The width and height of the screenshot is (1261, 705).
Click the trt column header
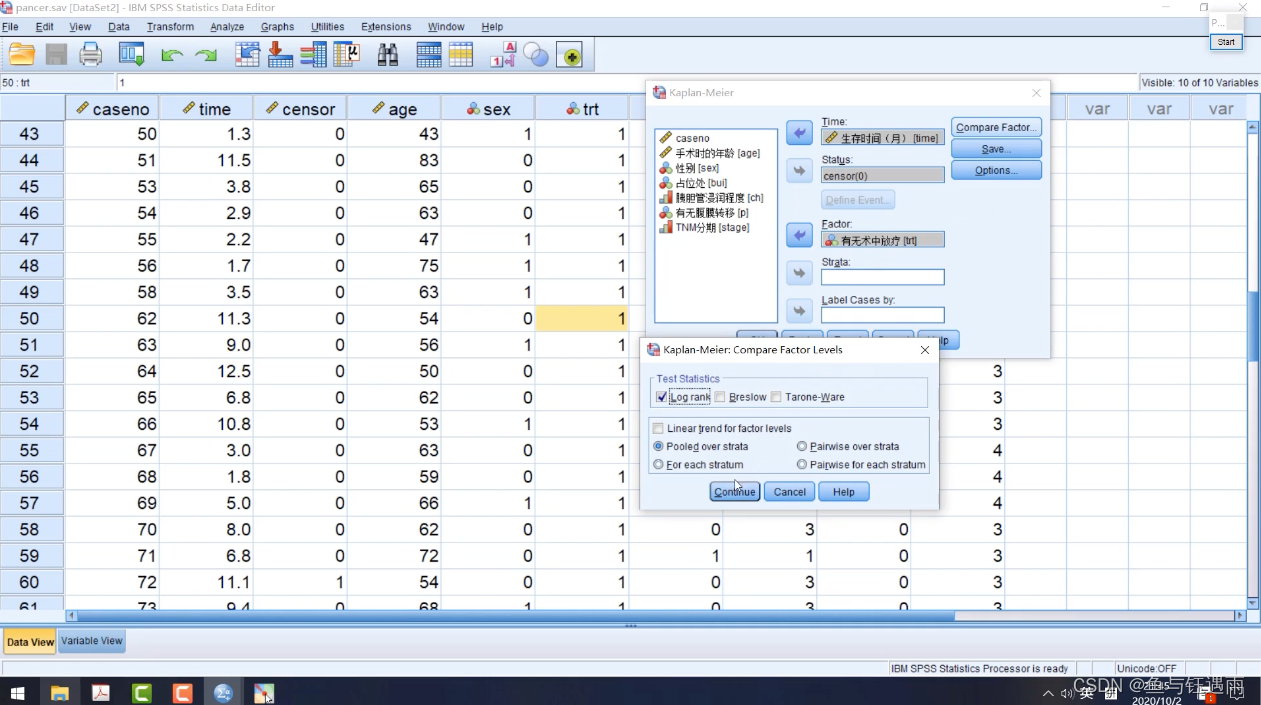coord(582,109)
